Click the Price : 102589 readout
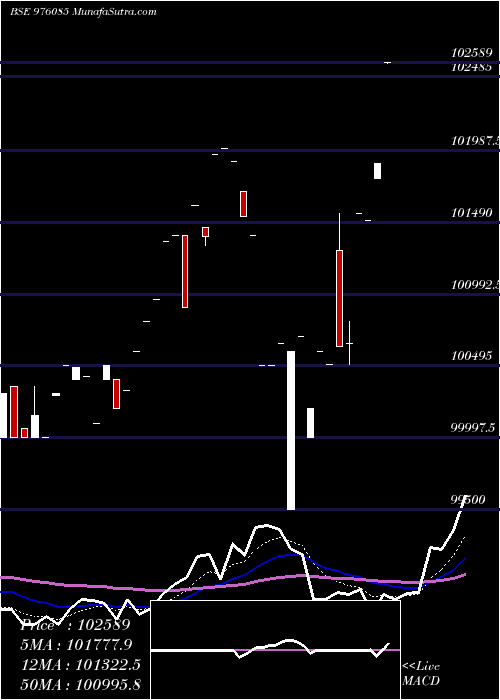Viewport: 500px width, 700px height. [x=75, y=625]
